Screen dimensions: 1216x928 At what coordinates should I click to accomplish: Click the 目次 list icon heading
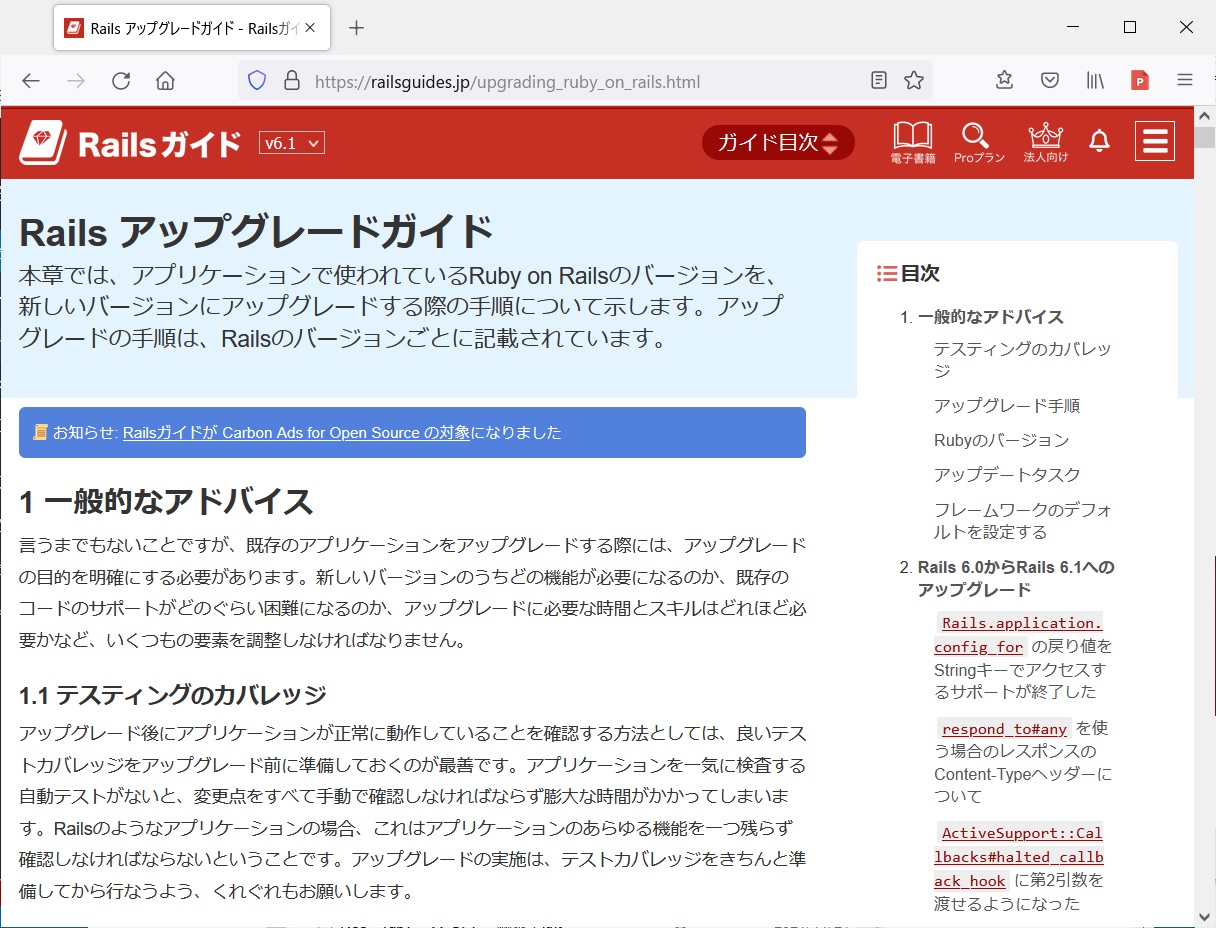point(909,273)
